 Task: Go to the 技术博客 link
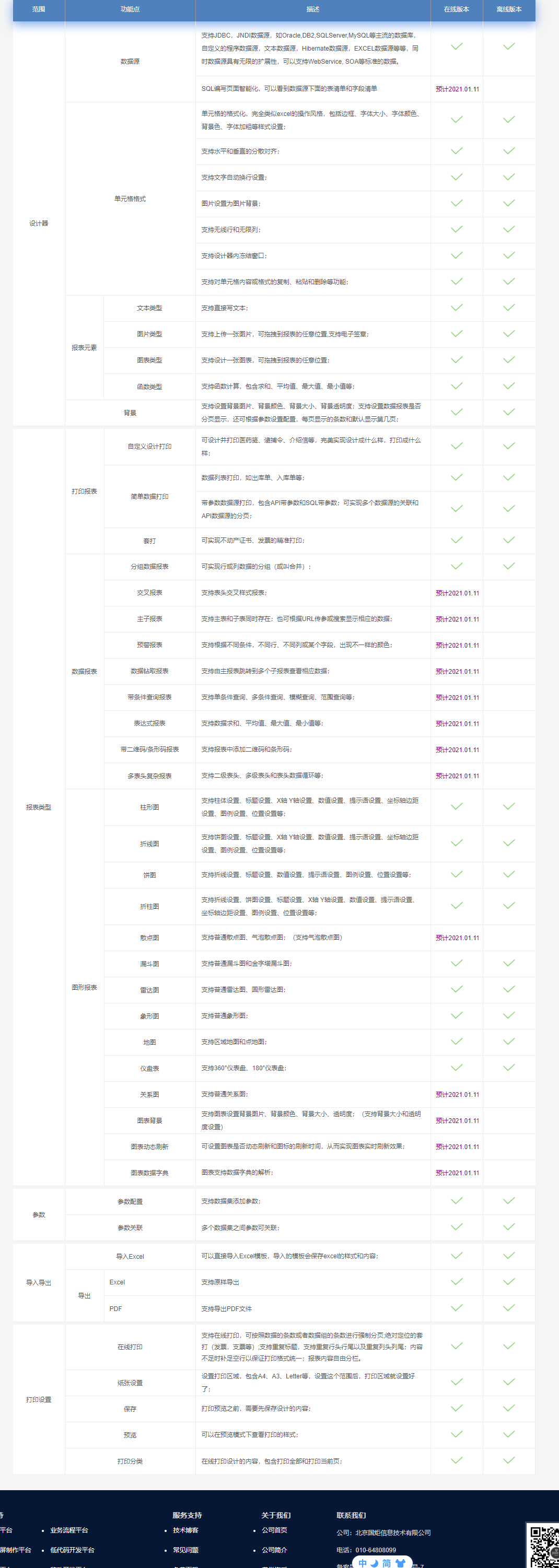186,1530
